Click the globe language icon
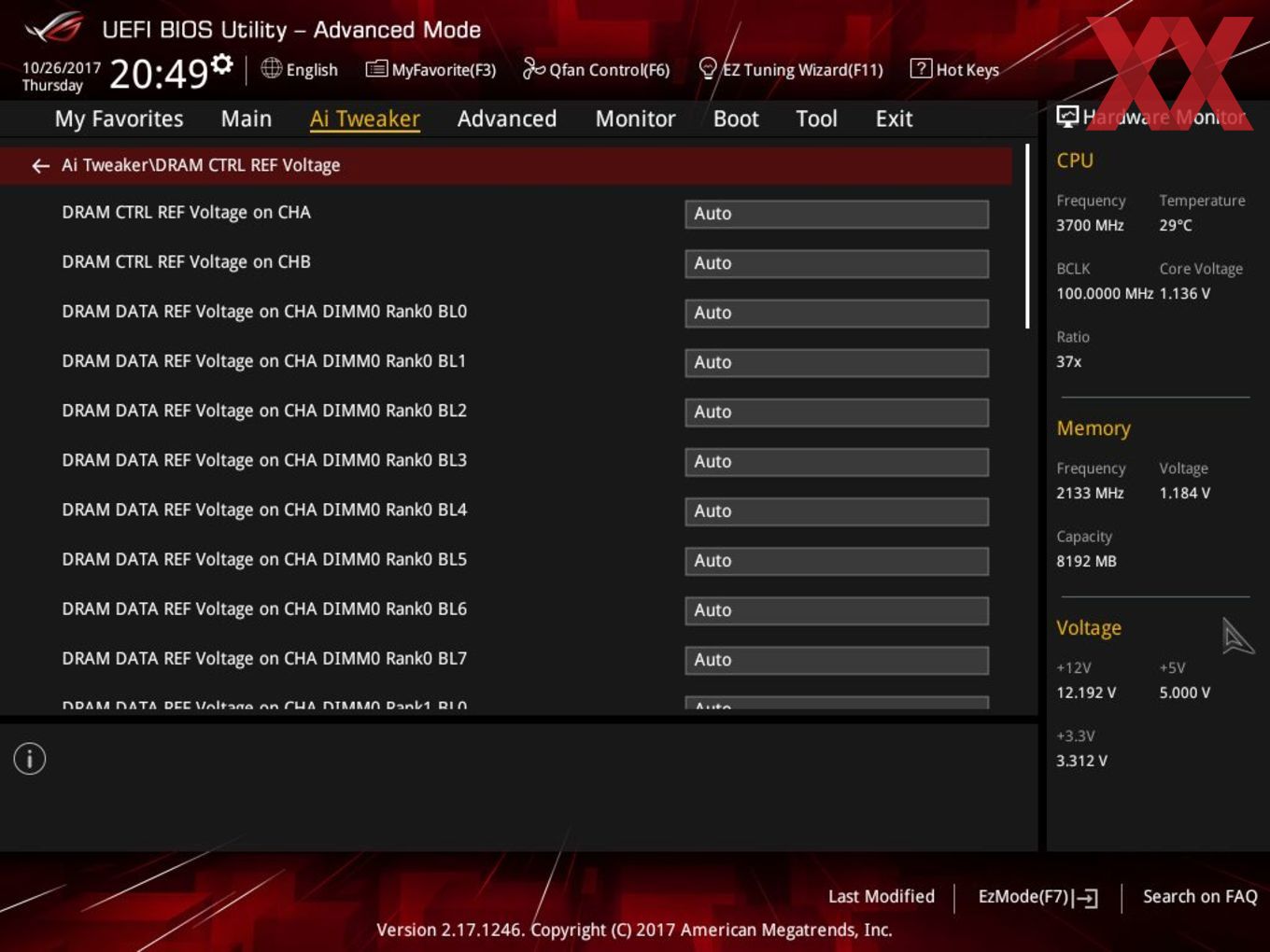1270x952 pixels. click(271, 68)
